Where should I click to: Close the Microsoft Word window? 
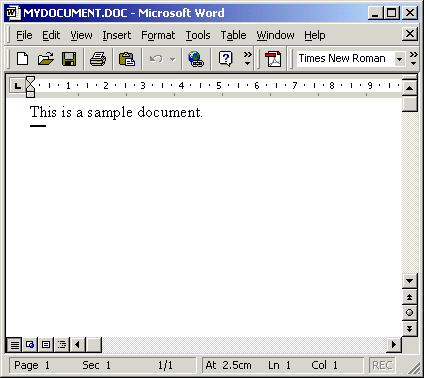tap(410, 13)
